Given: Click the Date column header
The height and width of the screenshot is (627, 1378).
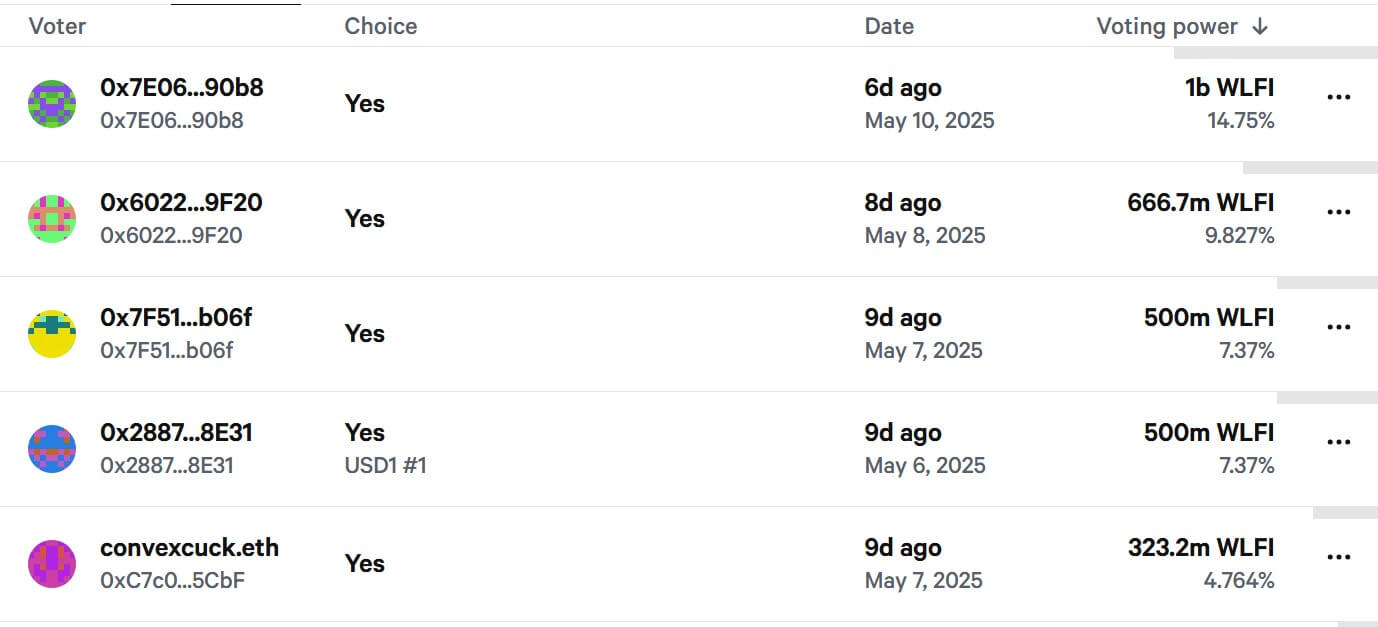Looking at the screenshot, I should coord(889,26).
